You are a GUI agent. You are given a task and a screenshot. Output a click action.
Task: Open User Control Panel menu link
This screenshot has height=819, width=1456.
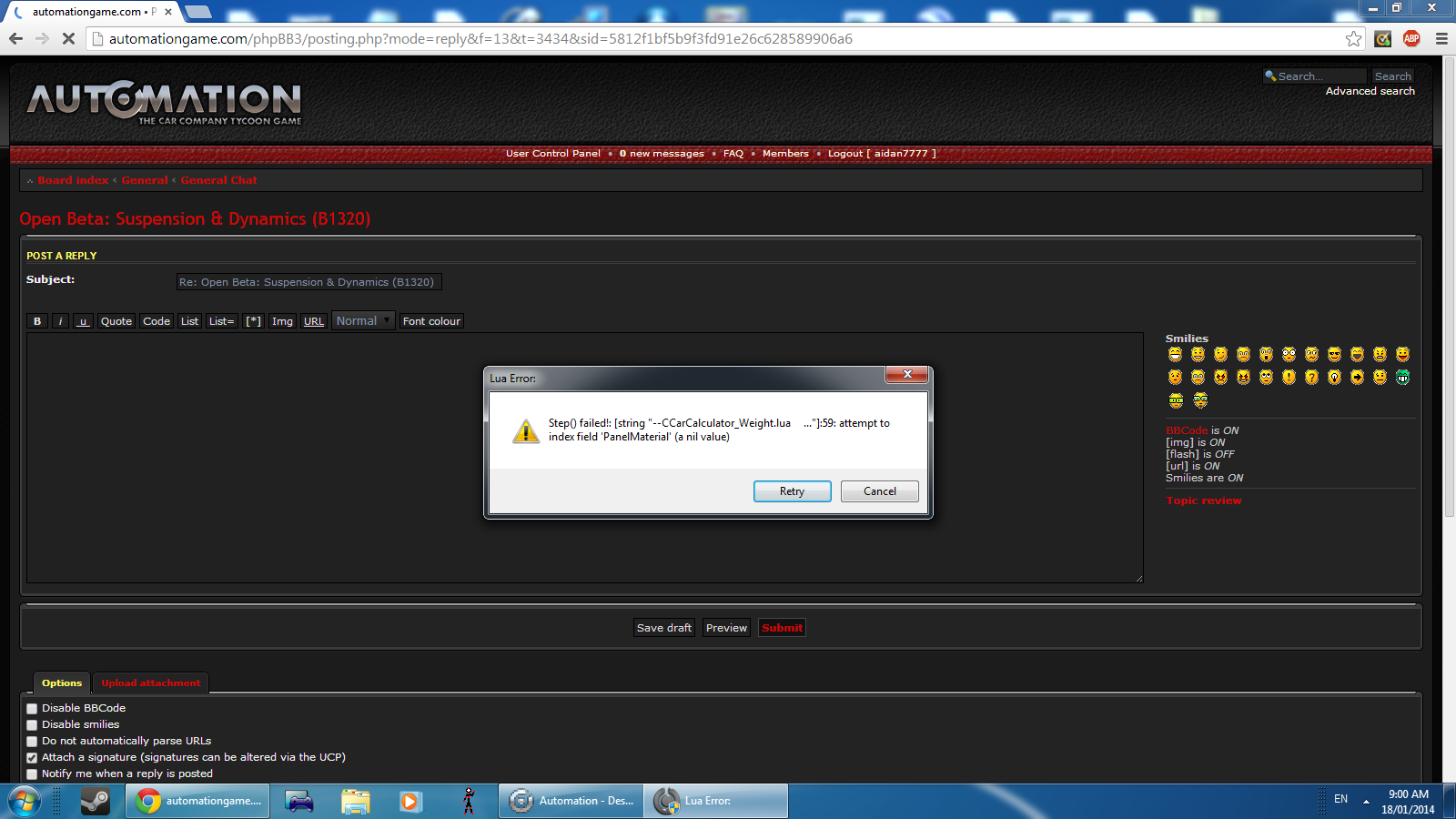point(552,154)
